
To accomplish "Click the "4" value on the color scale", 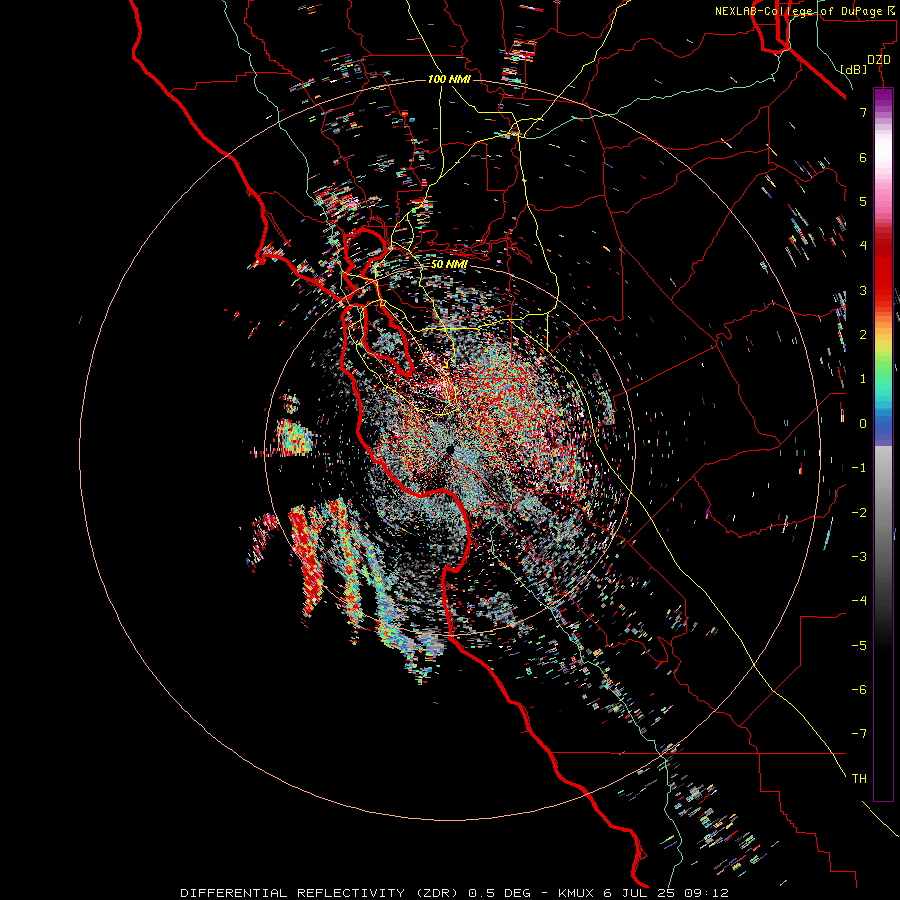I will click(863, 246).
